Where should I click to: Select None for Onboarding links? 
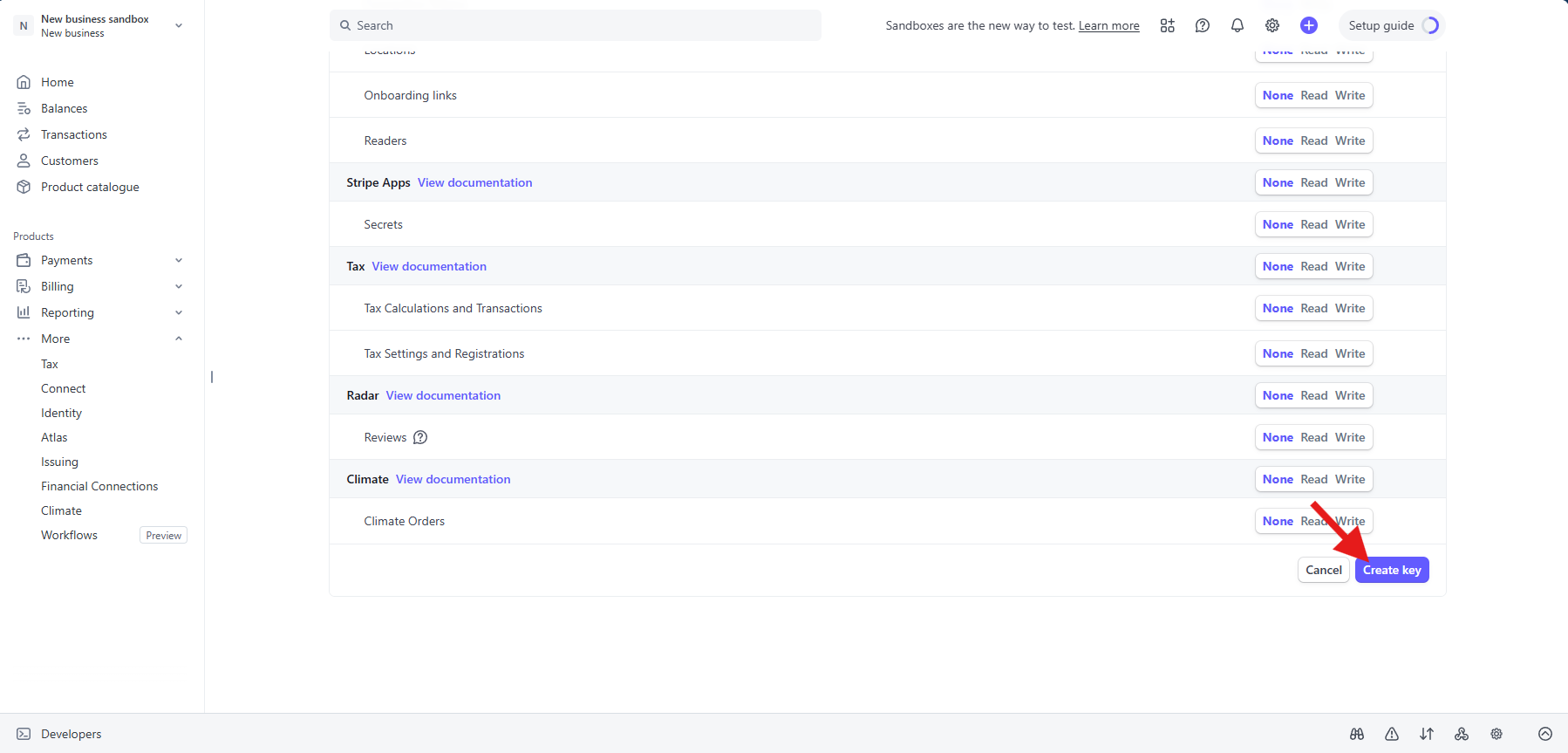click(x=1278, y=95)
